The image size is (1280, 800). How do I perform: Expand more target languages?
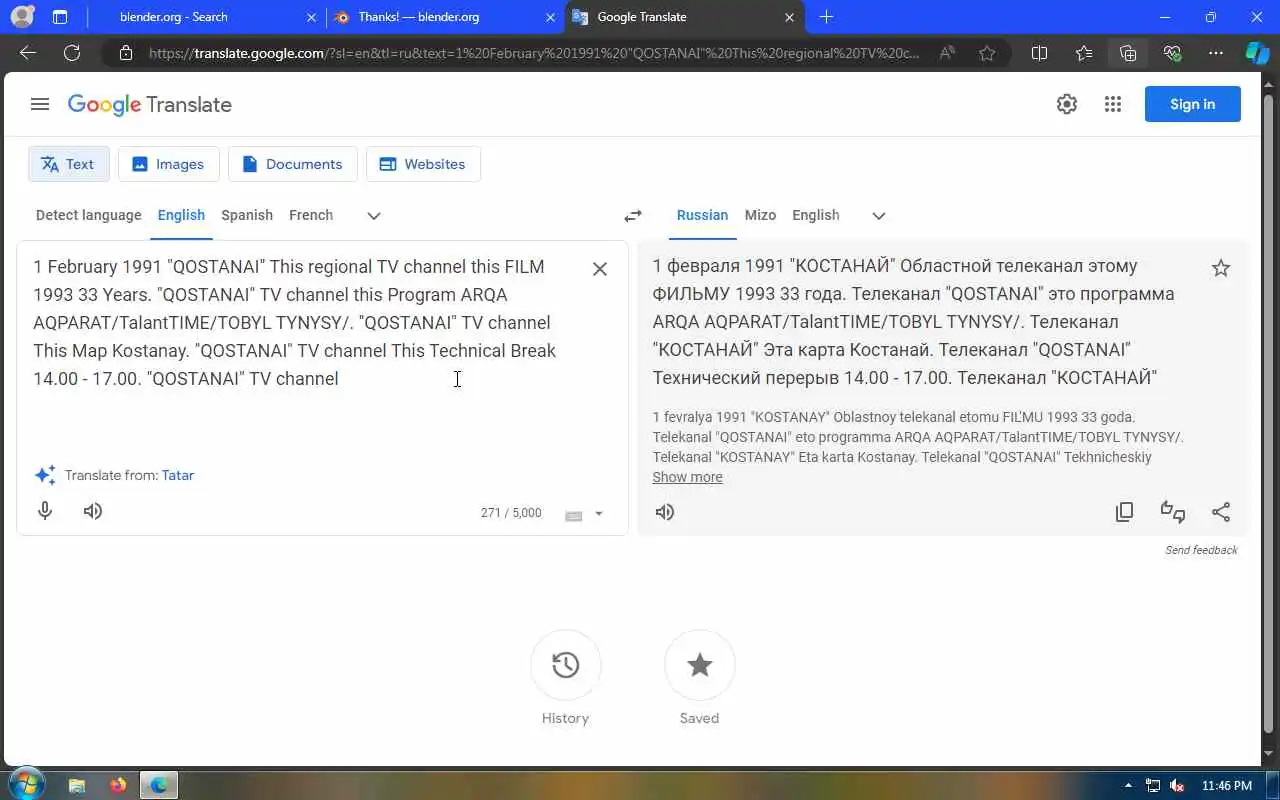[879, 216]
